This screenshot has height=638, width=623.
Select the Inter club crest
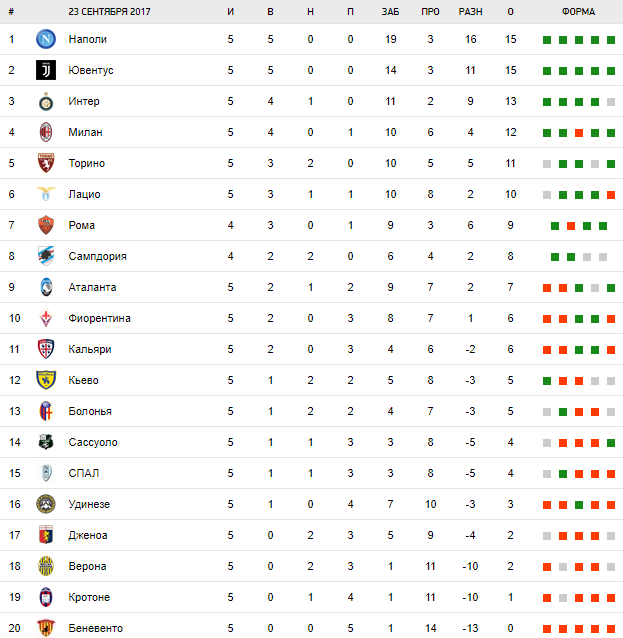[45, 101]
